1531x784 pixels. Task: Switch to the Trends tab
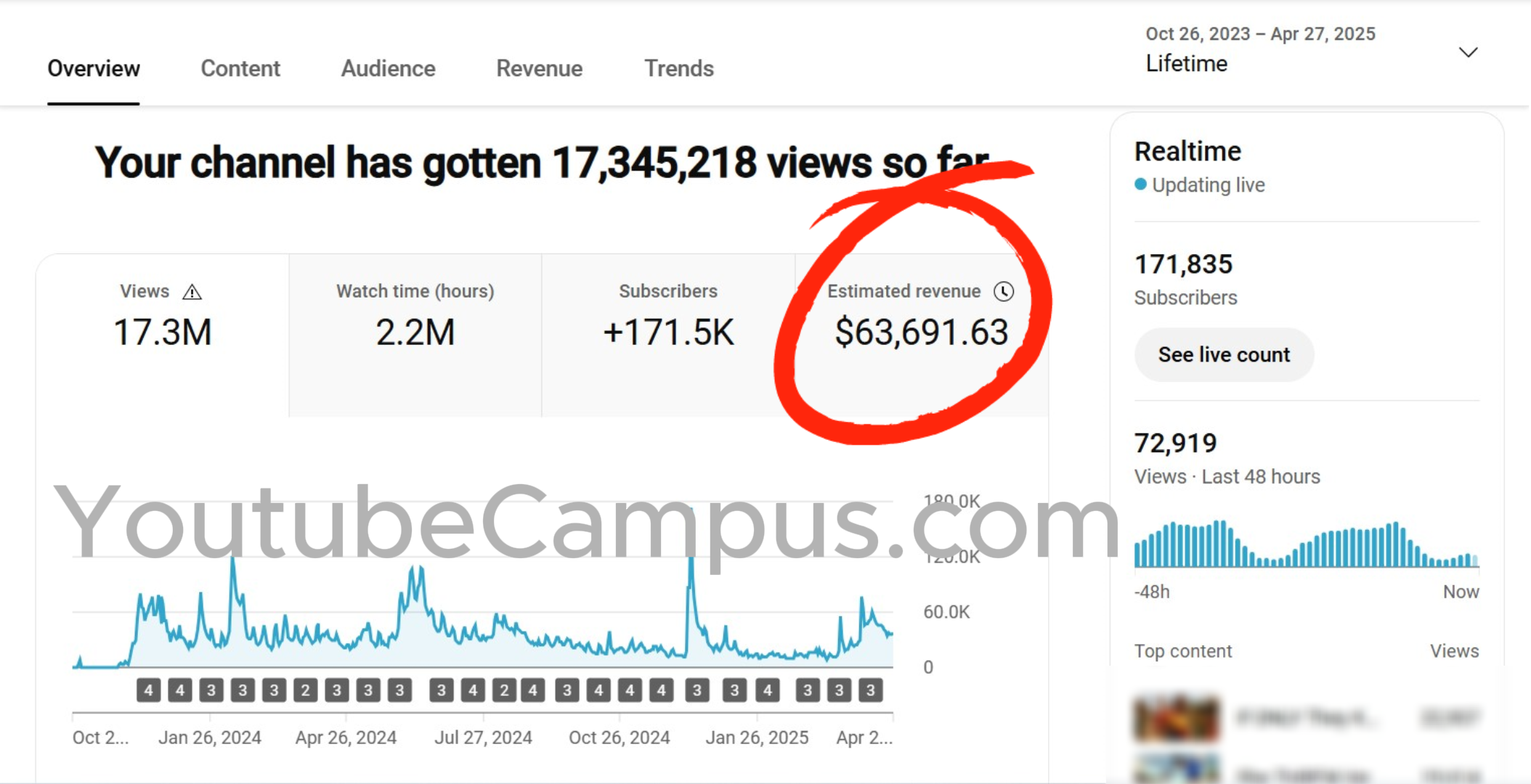679,68
